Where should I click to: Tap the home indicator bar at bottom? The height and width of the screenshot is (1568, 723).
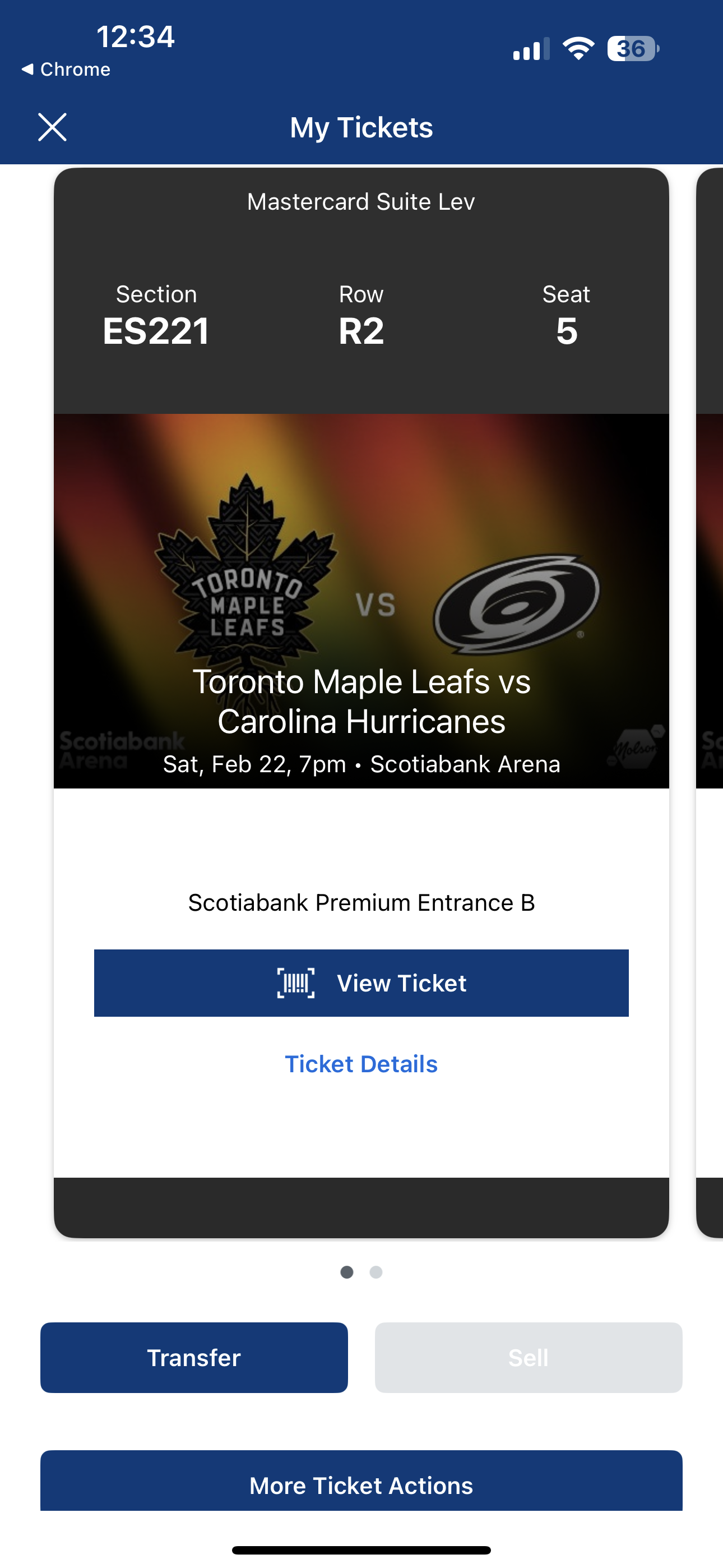point(361,1549)
